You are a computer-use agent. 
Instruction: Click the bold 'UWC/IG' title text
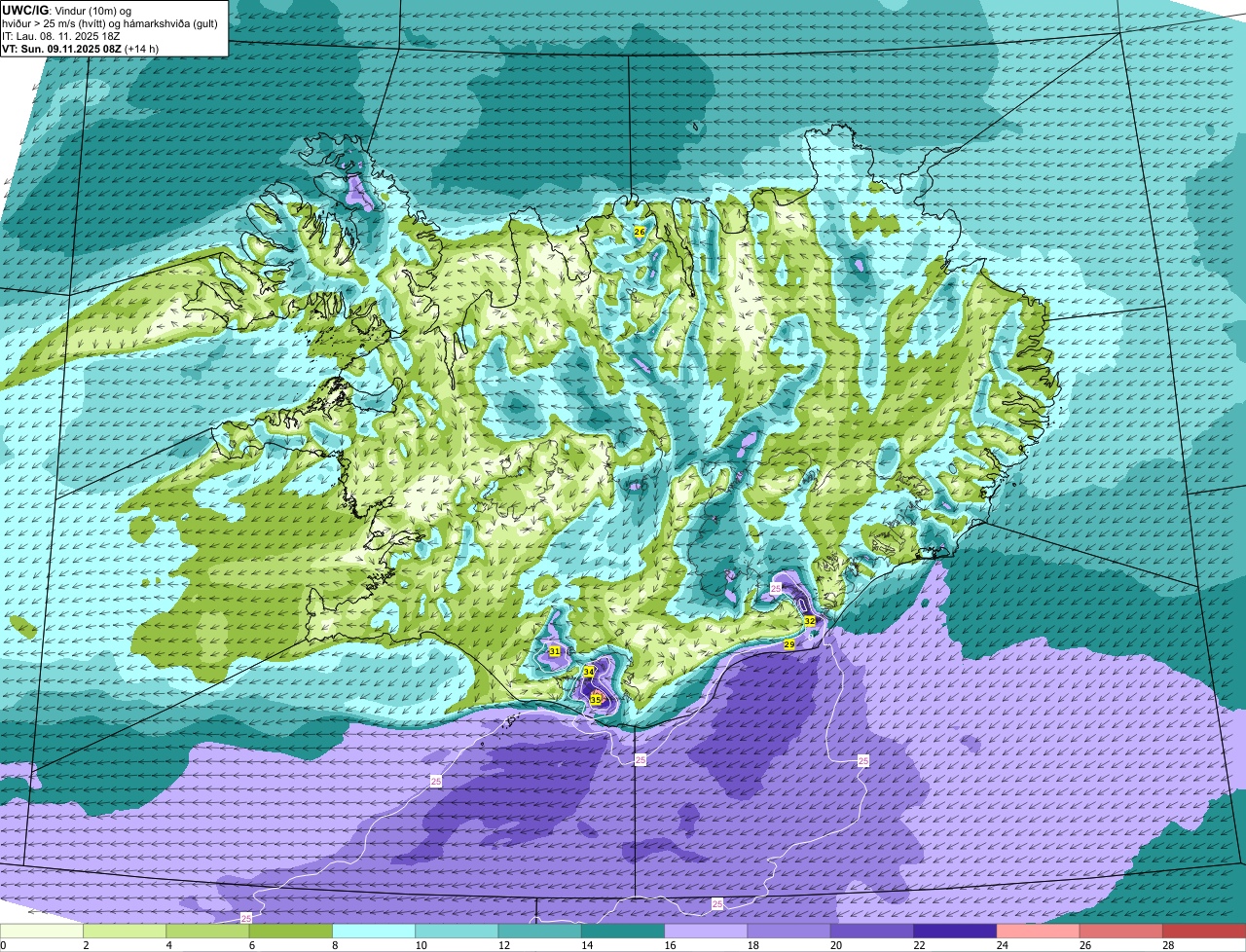[26, 11]
